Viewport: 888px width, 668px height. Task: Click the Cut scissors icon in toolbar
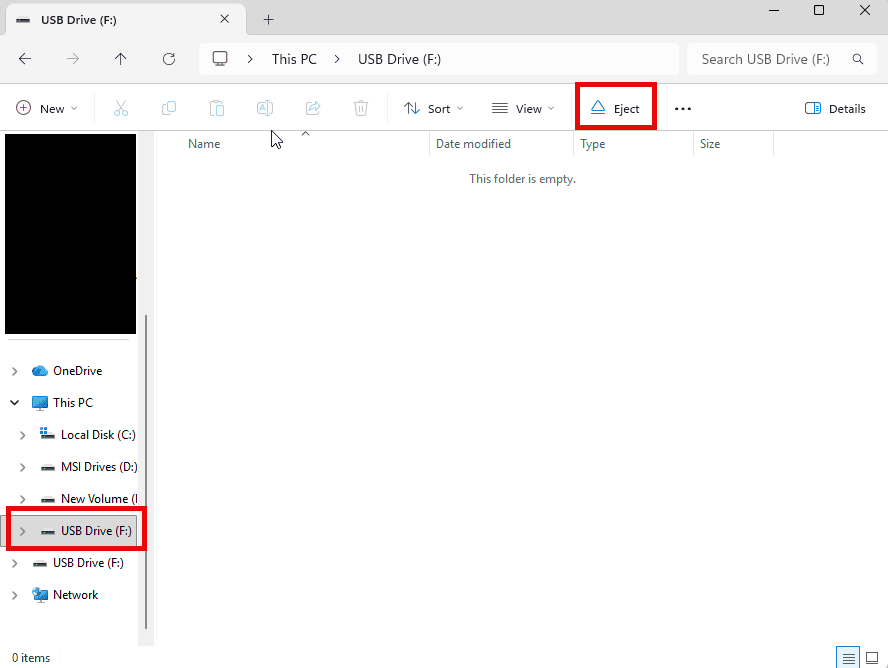(x=121, y=109)
